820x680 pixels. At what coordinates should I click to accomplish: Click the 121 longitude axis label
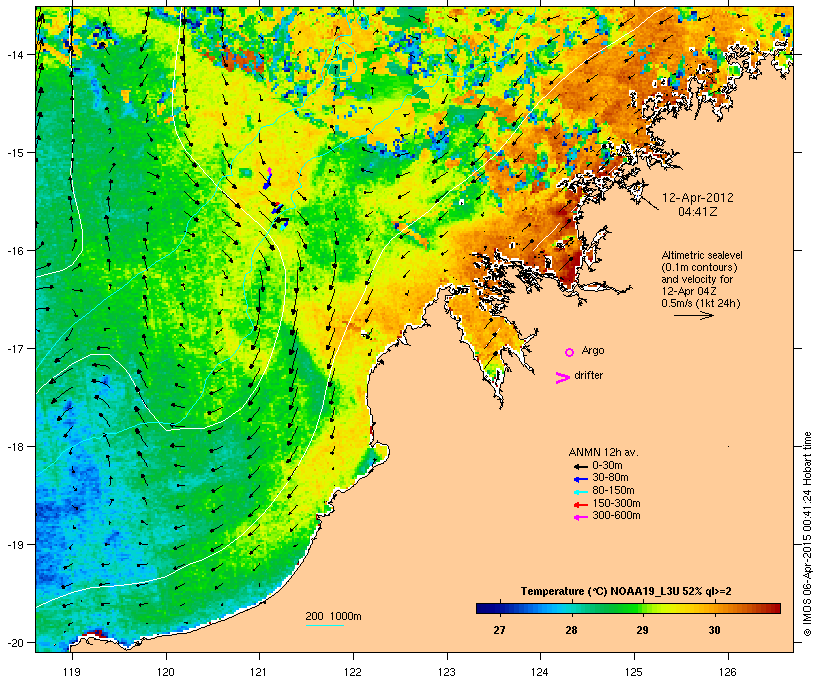pyautogui.click(x=259, y=672)
